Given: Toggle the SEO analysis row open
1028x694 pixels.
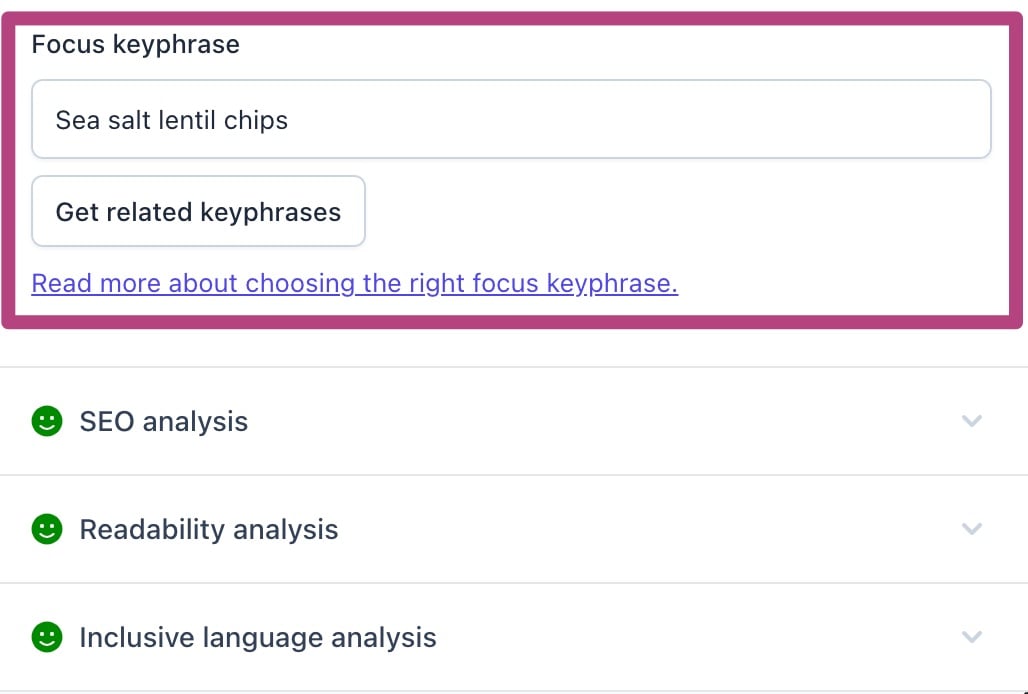Looking at the screenshot, I should point(514,421).
